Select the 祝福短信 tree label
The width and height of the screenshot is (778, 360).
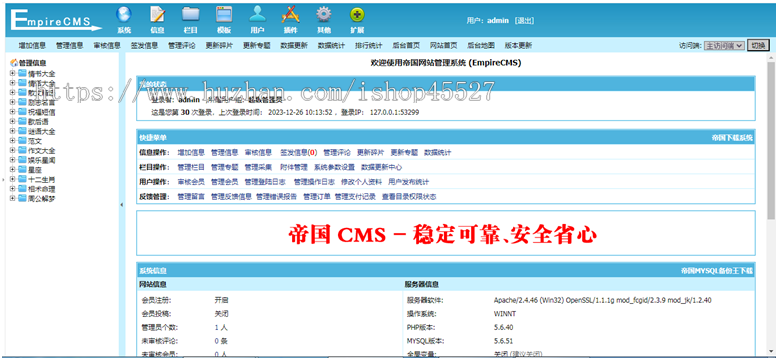(42, 112)
